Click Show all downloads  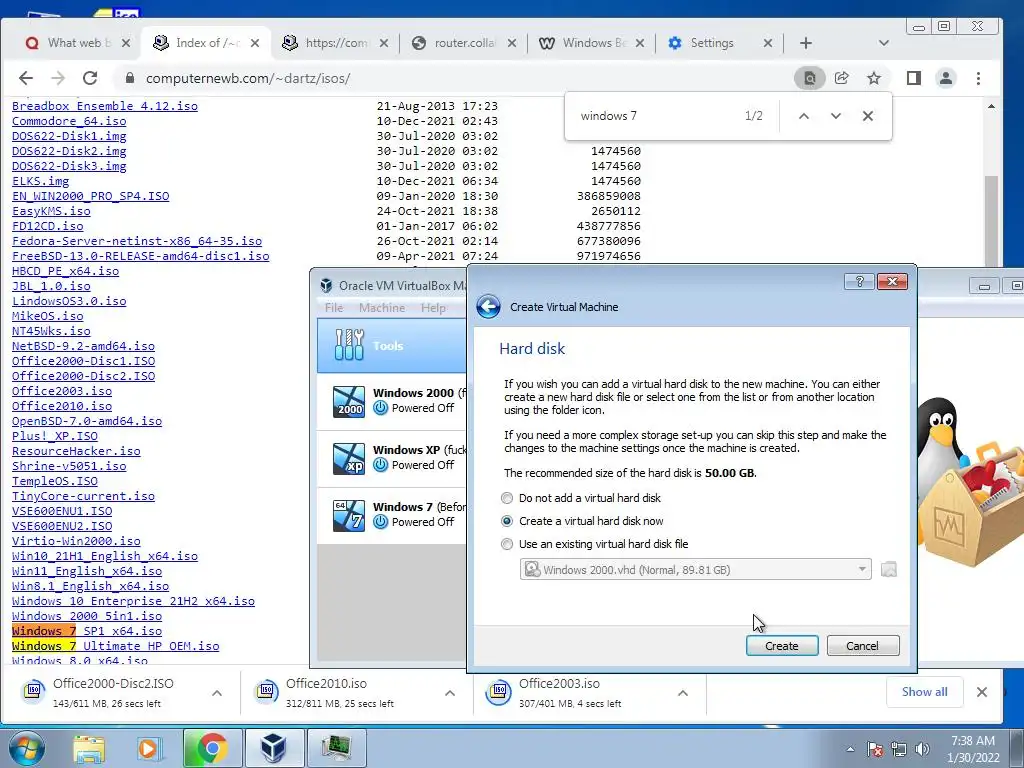pyautogui.click(x=924, y=692)
